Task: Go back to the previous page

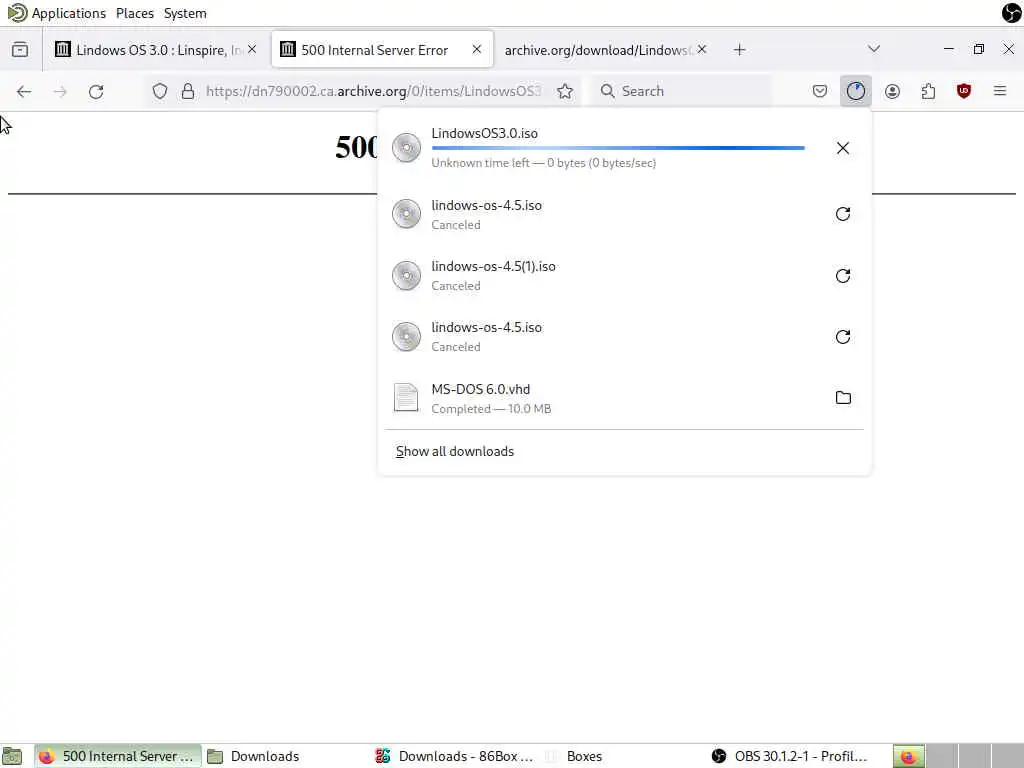Action: (24, 91)
